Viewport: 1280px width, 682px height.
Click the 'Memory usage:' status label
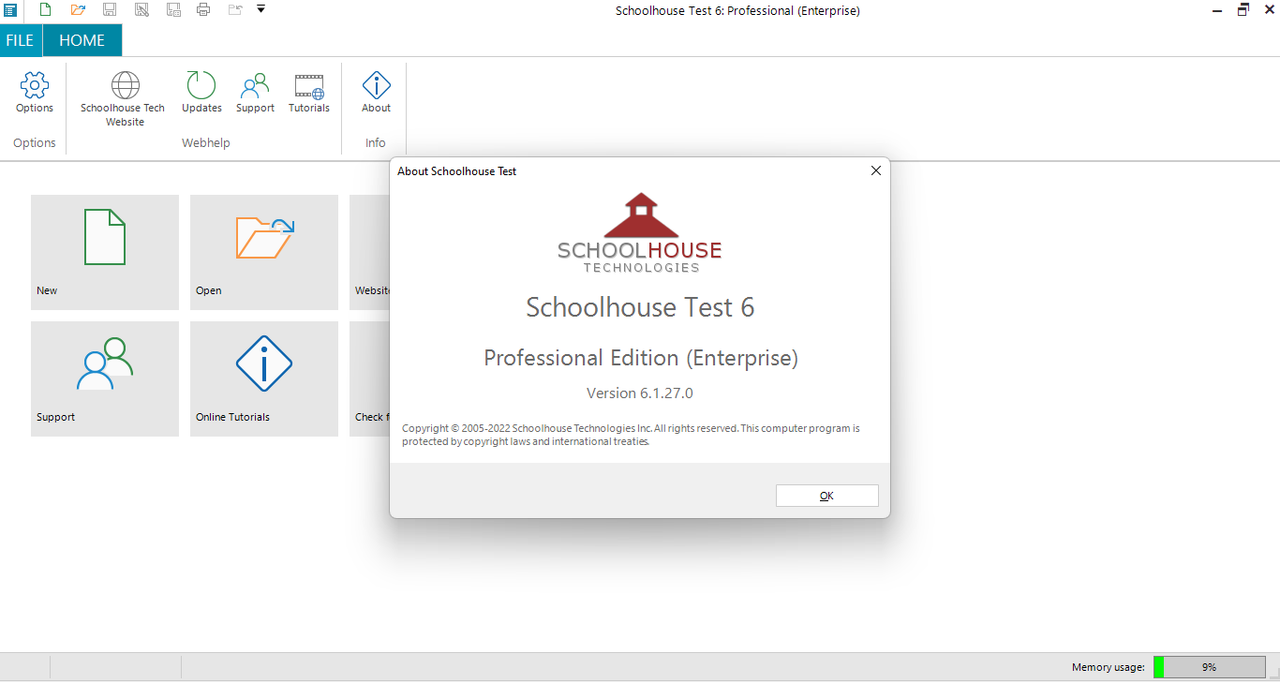point(1108,667)
